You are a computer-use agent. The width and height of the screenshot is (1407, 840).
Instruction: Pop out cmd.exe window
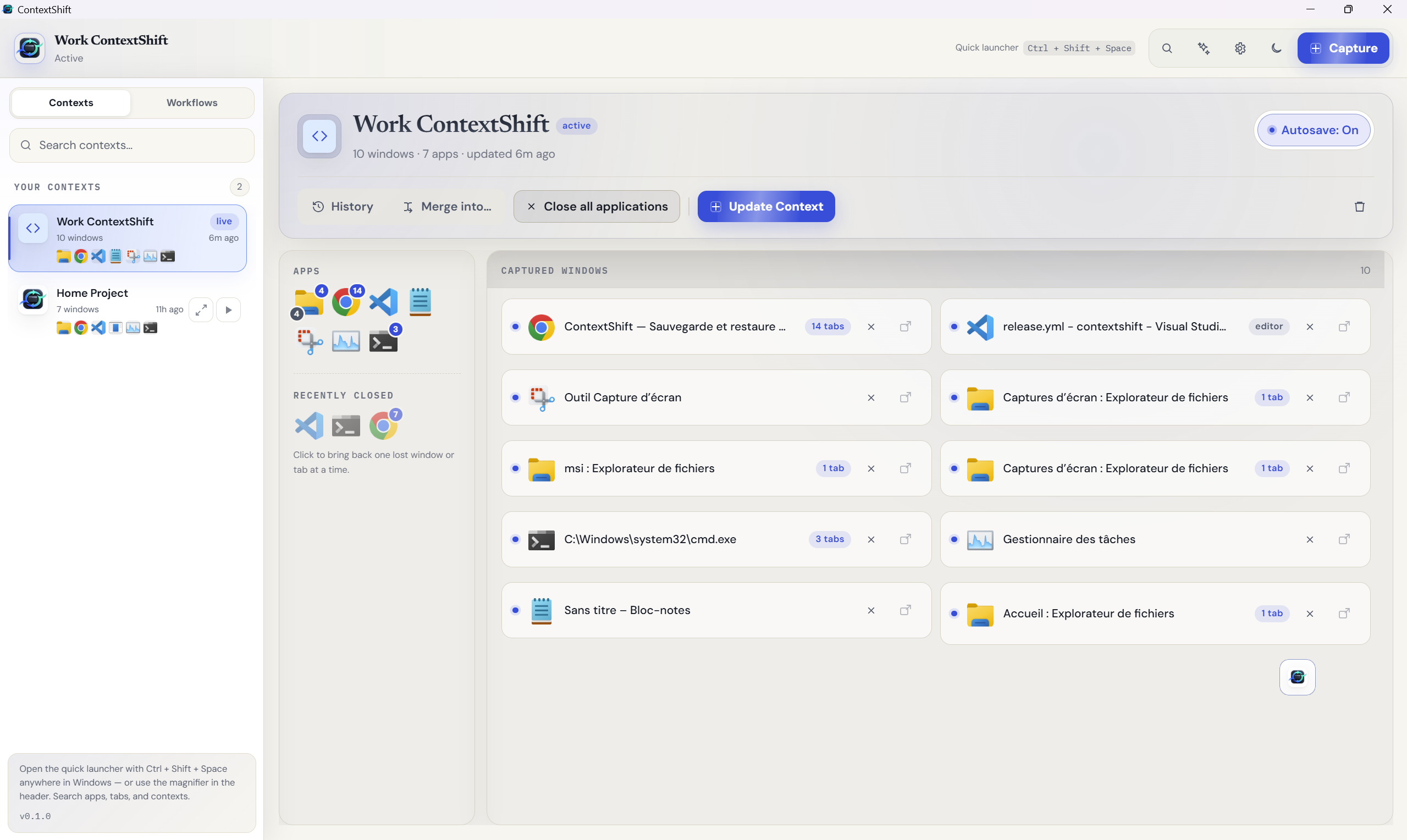pos(906,539)
